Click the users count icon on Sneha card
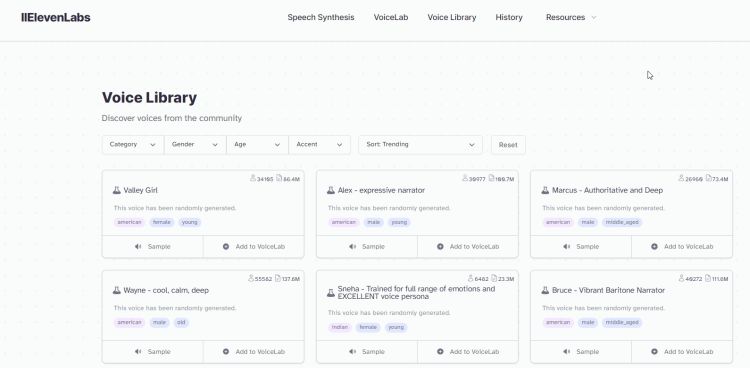The image size is (750, 368). coord(471,279)
